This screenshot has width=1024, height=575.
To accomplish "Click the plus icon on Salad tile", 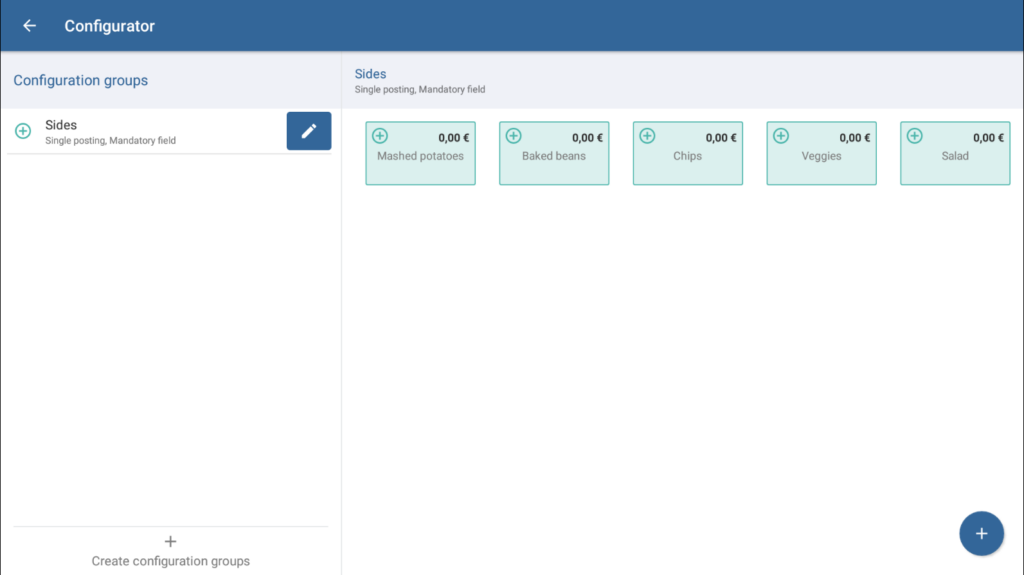I will pos(914,136).
